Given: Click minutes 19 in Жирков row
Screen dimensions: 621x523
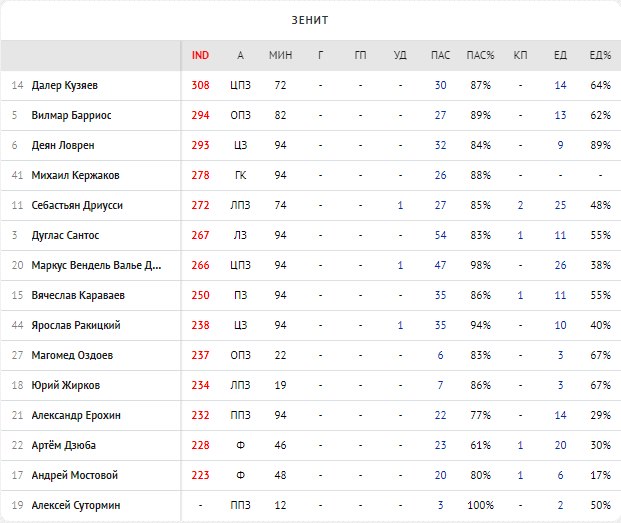Looking at the screenshot, I should pos(280,385).
